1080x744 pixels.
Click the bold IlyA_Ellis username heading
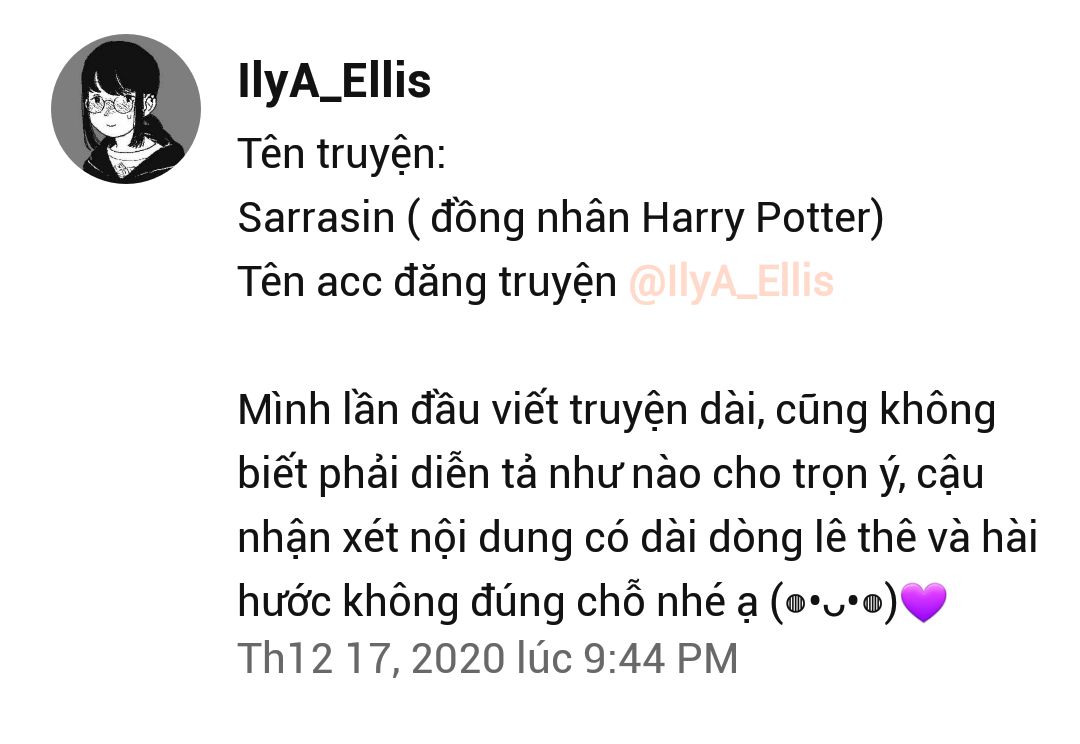tap(335, 81)
